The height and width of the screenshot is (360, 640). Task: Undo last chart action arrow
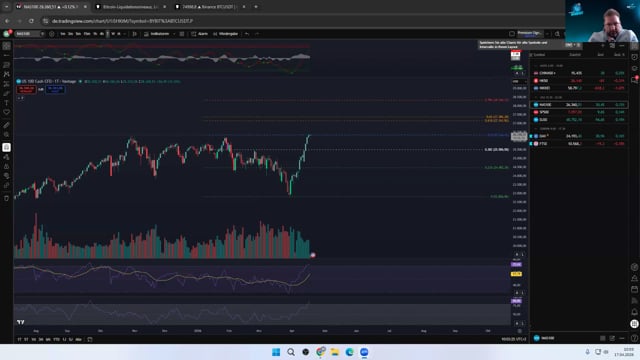(x=247, y=34)
